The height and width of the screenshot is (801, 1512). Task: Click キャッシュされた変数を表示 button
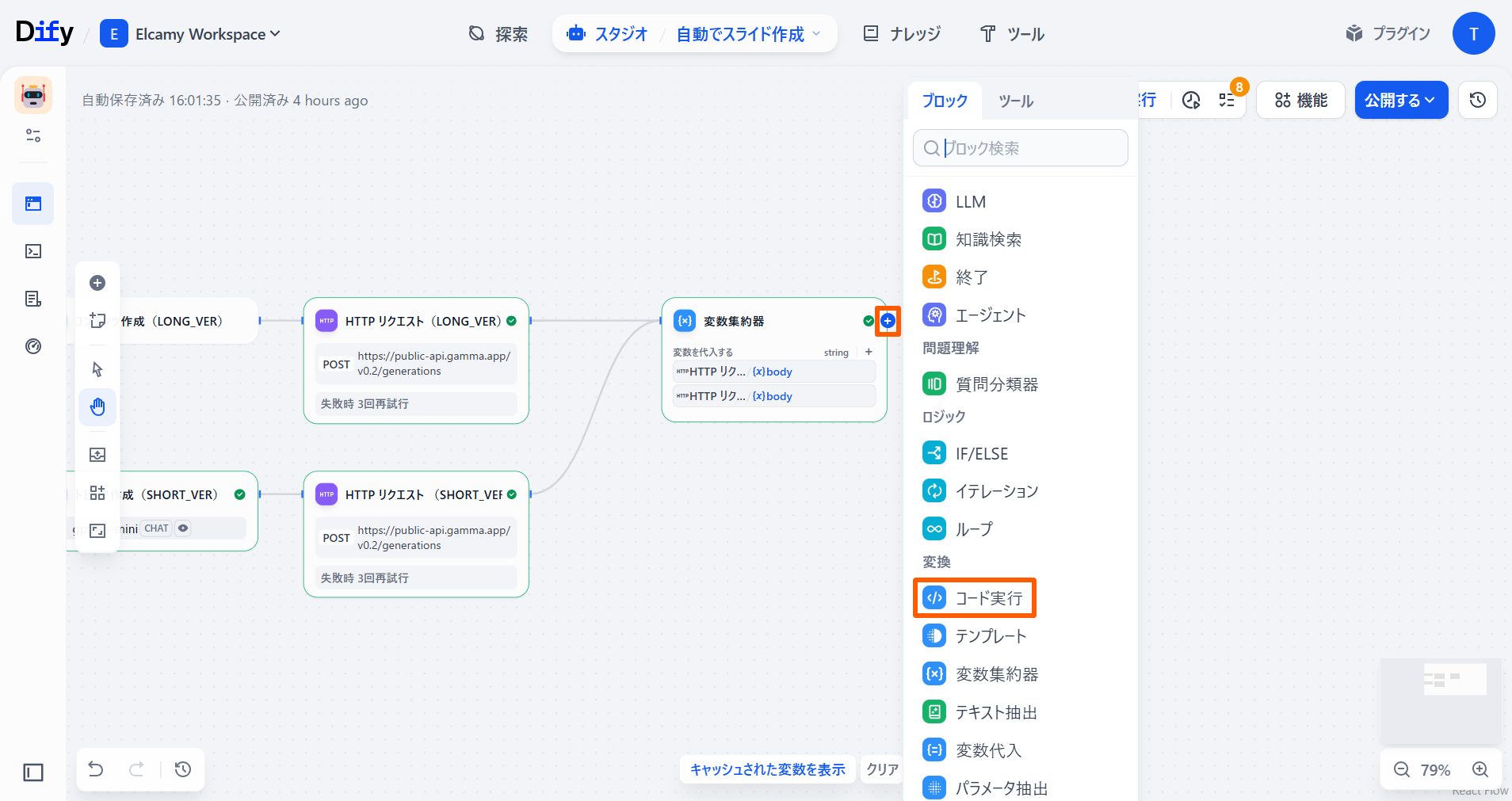coord(767,769)
